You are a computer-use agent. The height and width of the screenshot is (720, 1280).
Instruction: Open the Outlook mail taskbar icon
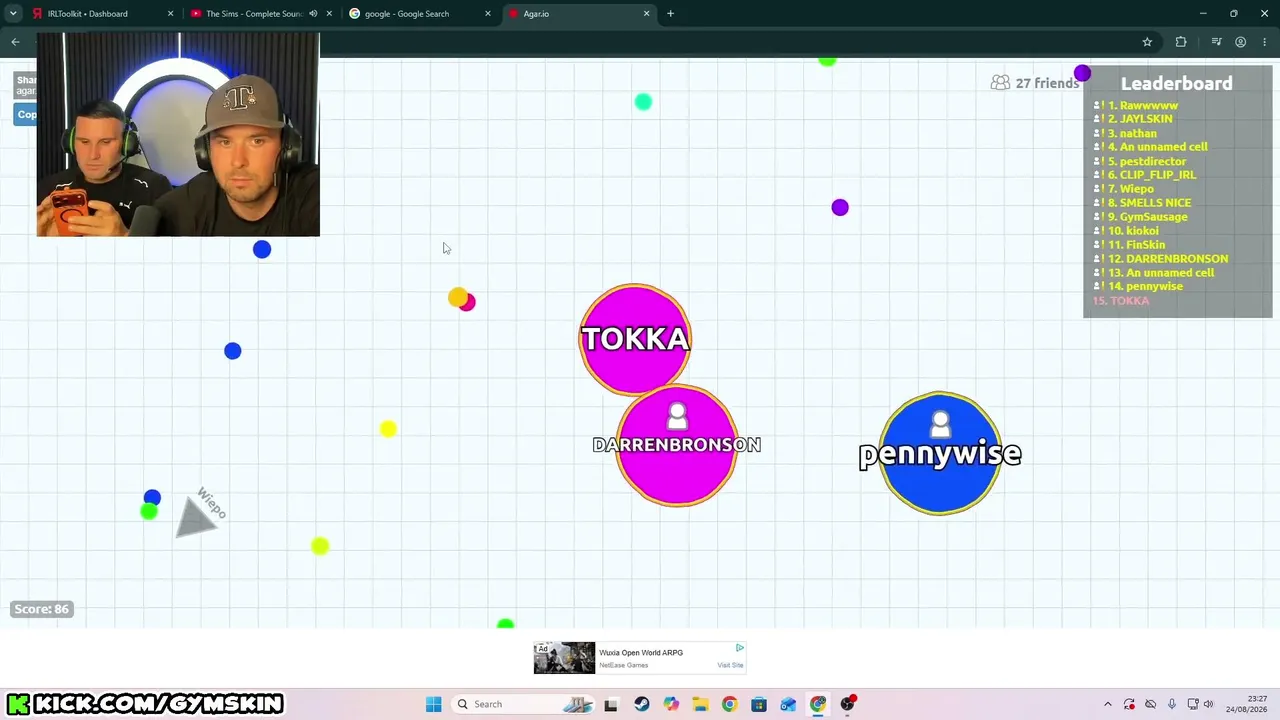[x=788, y=704]
